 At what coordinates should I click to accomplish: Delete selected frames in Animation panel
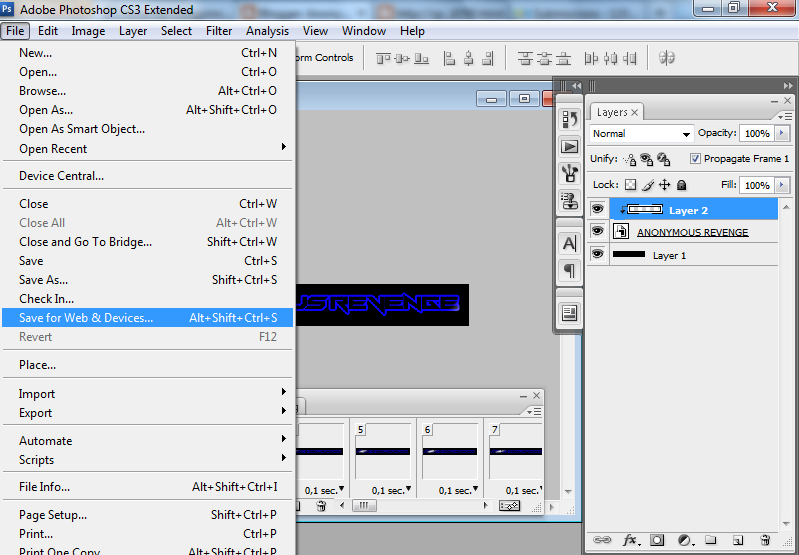pyautogui.click(x=321, y=506)
